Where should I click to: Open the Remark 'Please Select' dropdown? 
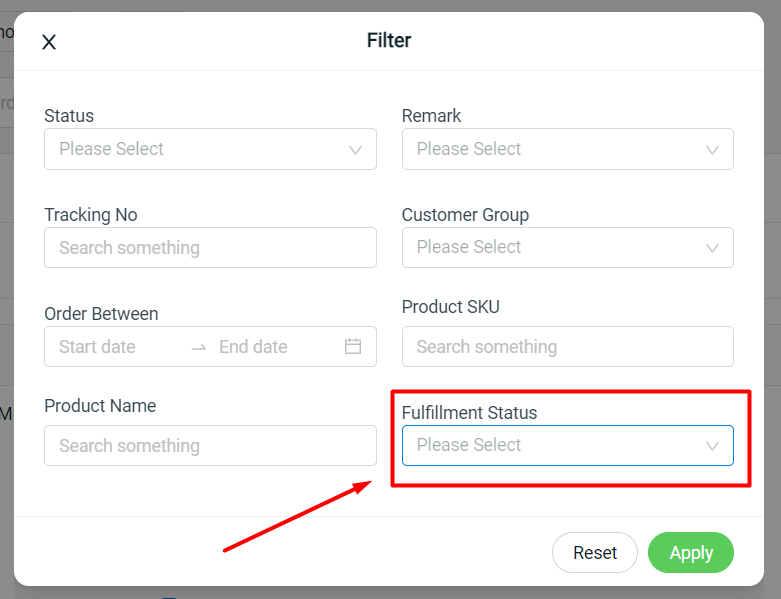click(568, 149)
